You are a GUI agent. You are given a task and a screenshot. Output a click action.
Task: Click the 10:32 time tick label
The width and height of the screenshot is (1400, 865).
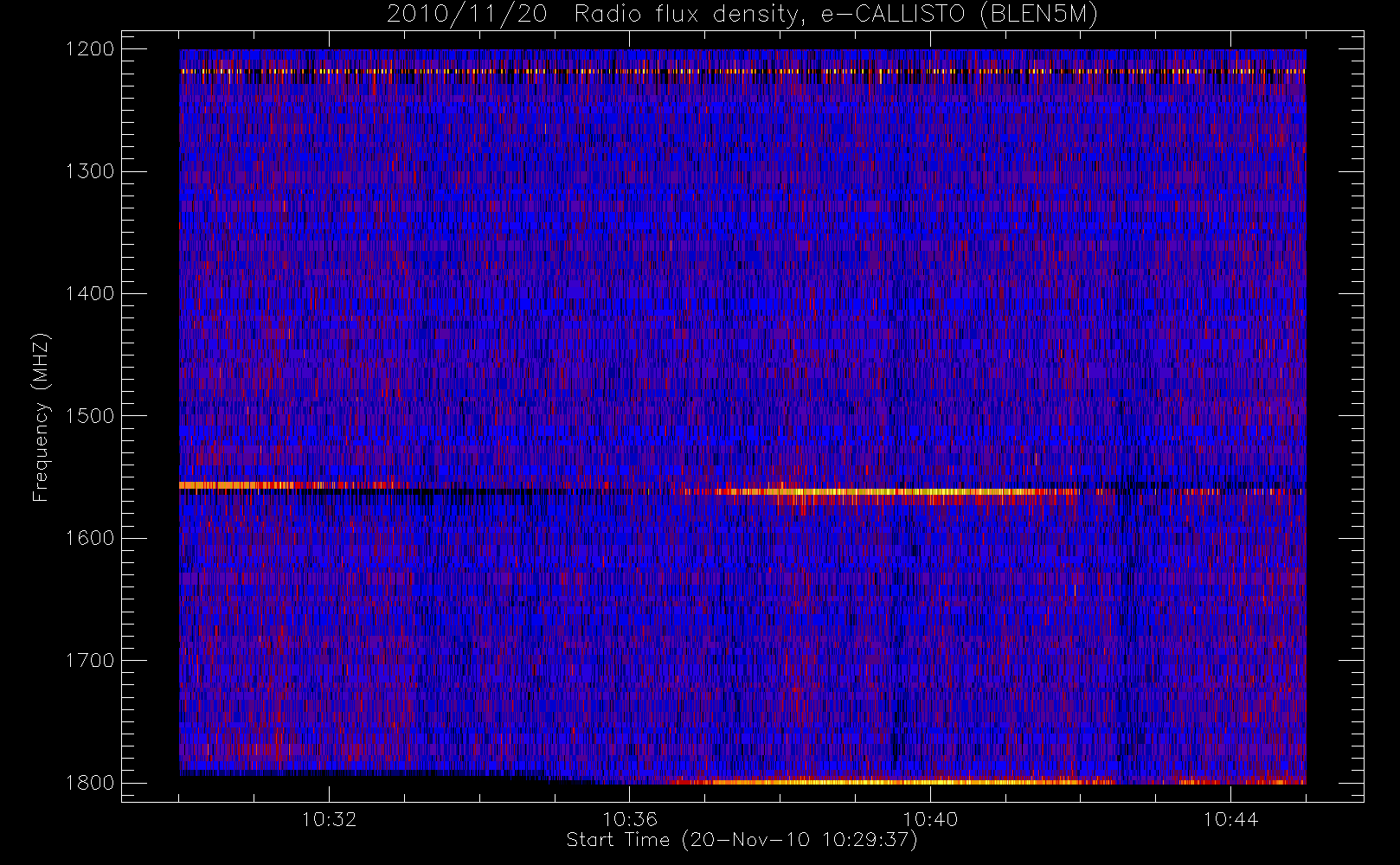point(329,819)
